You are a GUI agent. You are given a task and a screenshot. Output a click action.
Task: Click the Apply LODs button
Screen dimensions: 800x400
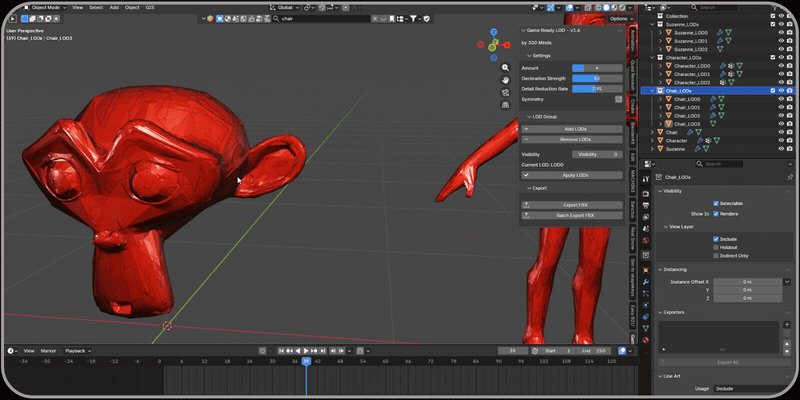click(x=572, y=176)
